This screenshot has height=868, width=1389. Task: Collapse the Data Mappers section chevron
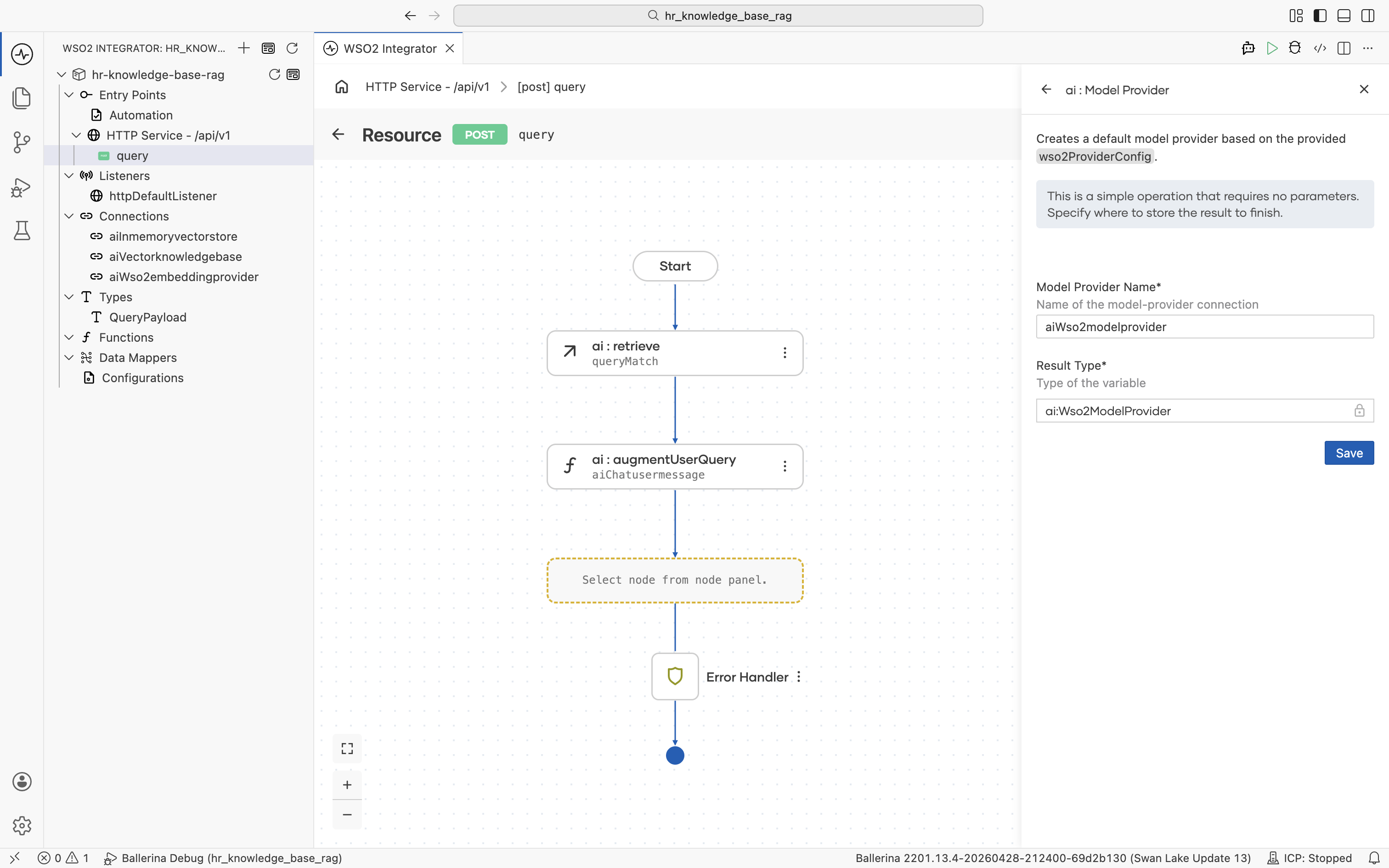coord(69,358)
